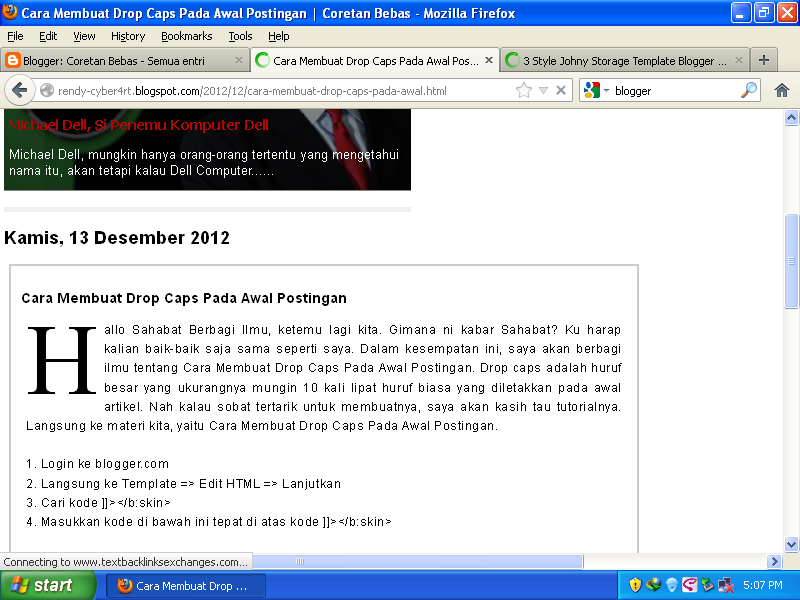The image size is (800, 600).
Task: Click step 4. Masukkan kode di bawah line
Action: (209, 522)
